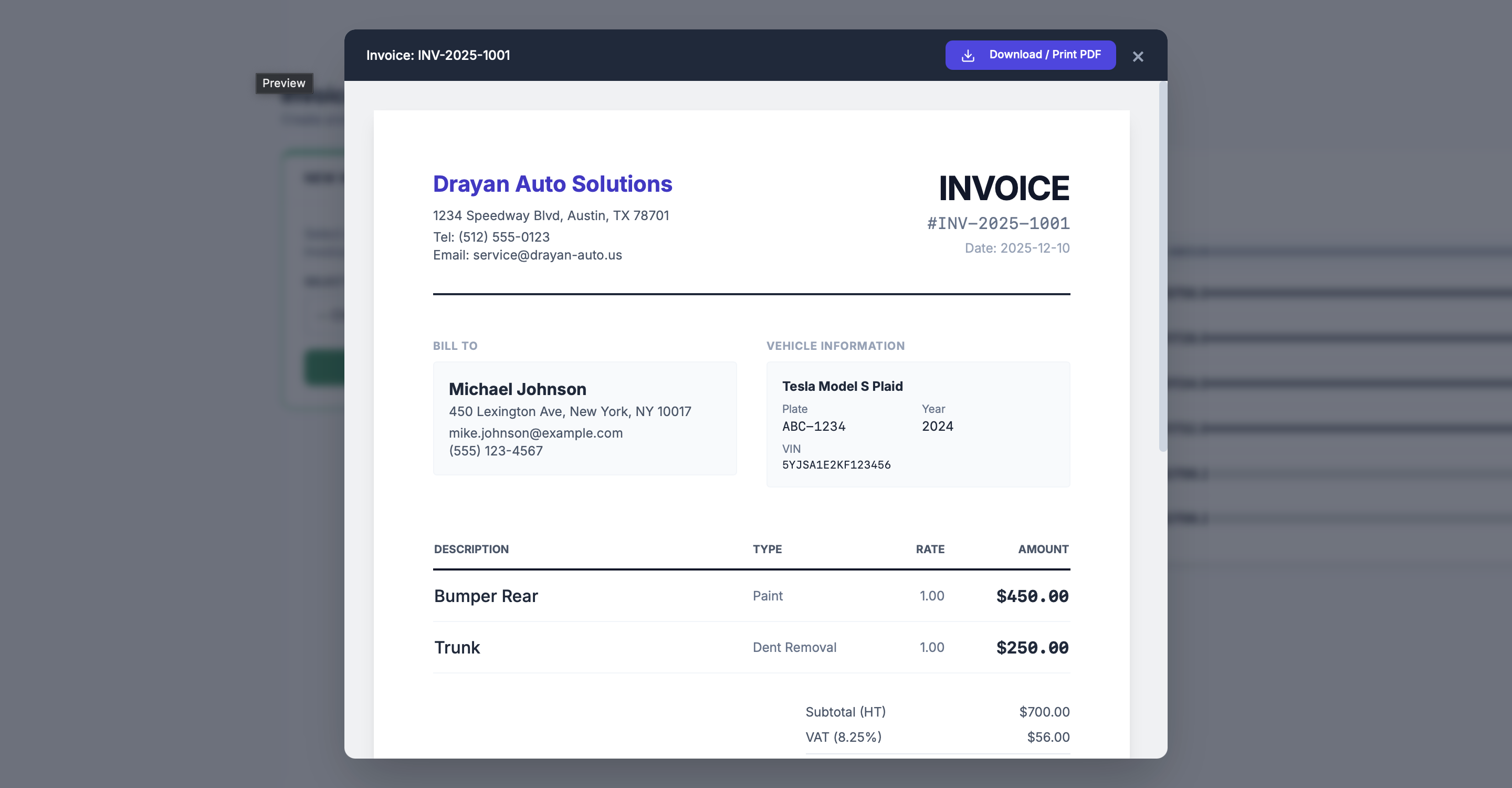The width and height of the screenshot is (1512, 788).
Task: Click the Subtotal (HT) label
Action: coord(845,712)
